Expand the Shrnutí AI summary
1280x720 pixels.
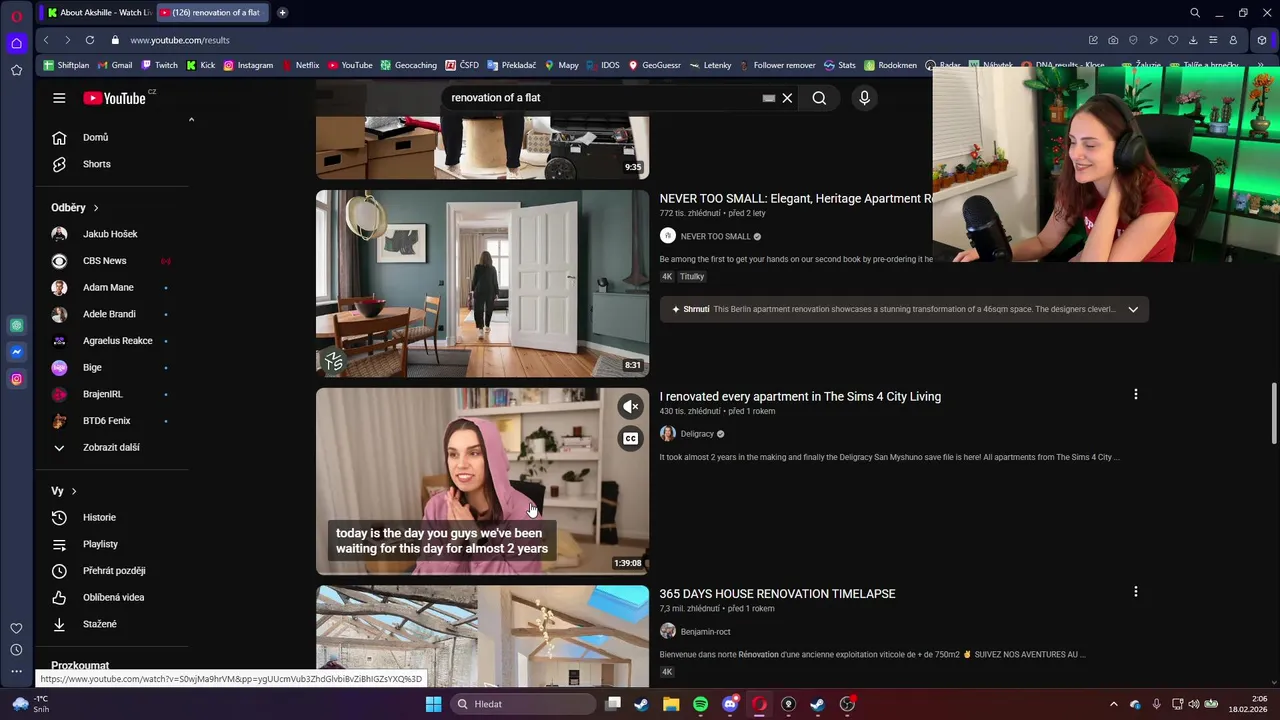click(1133, 309)
